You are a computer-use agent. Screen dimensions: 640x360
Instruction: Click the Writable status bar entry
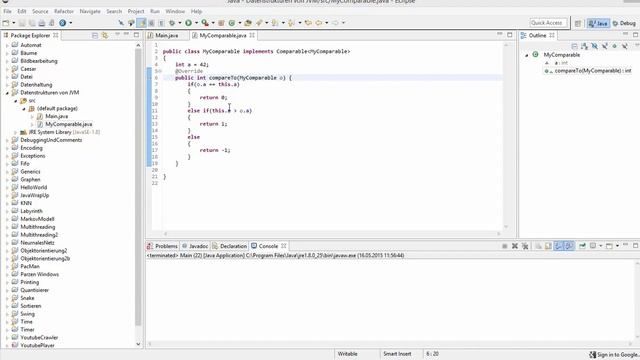[x=347, y=354]
